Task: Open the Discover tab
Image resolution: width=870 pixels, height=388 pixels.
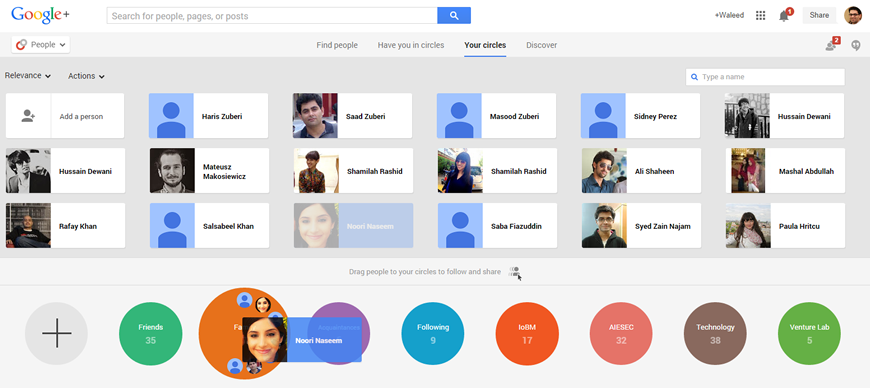Action: [542, 45]
